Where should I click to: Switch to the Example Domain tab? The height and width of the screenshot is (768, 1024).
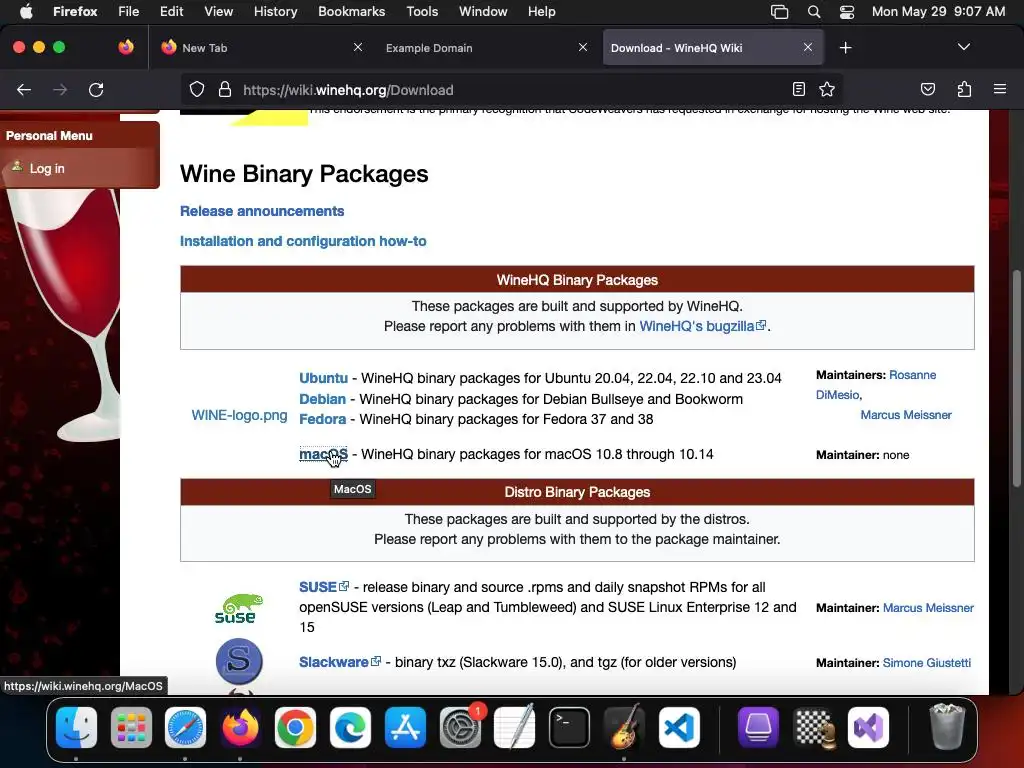click(487, 48)
